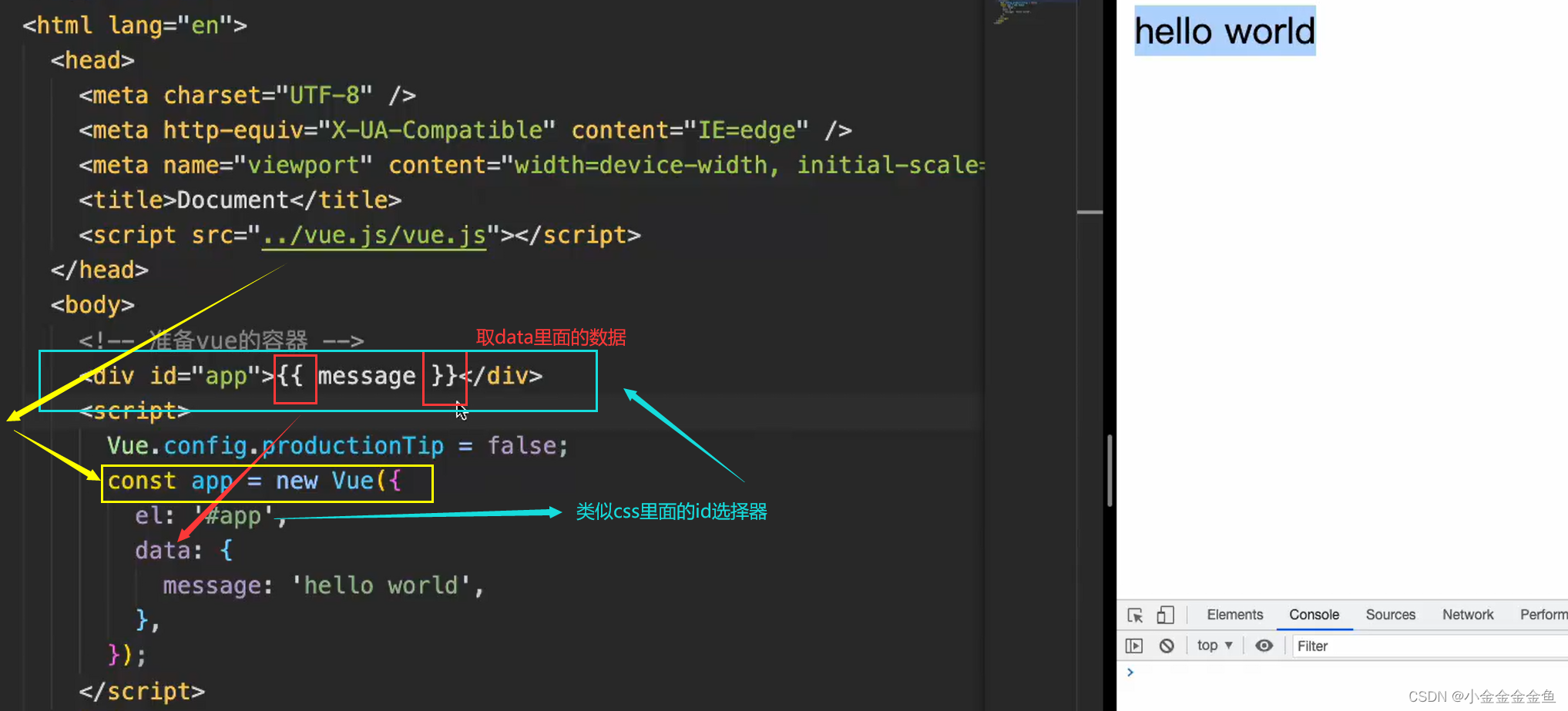1568x711 pixels.
Task: Click the message: 'hello world' line
Action: (324, 586)
